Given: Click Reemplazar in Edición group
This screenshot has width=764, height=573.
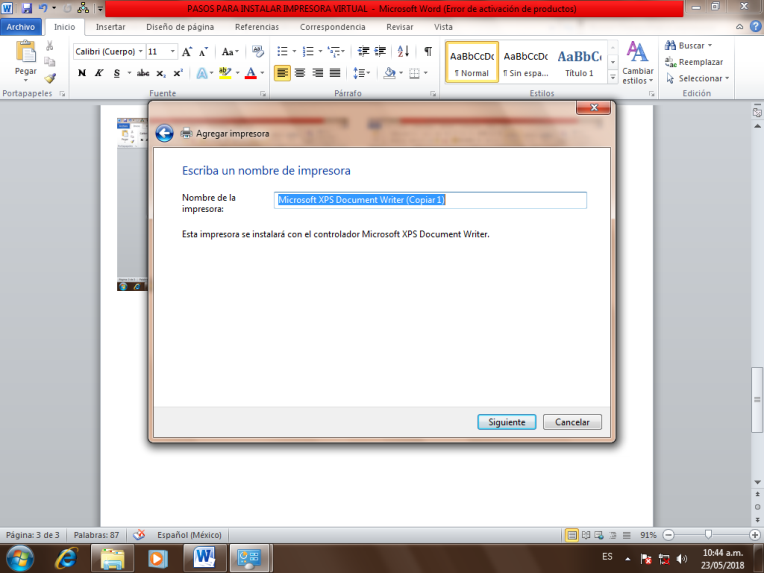Looking at the screenshot, I should [694, 62].
